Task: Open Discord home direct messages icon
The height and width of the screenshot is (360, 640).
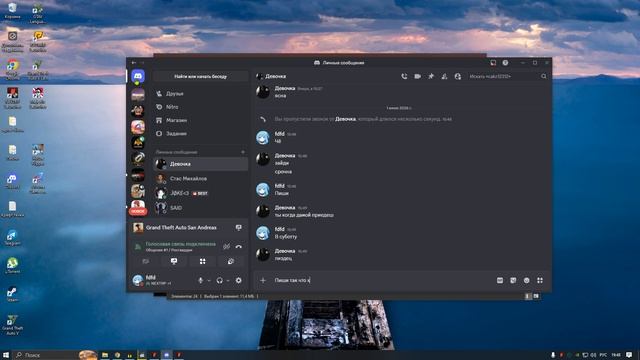Action: coord(138,76)
